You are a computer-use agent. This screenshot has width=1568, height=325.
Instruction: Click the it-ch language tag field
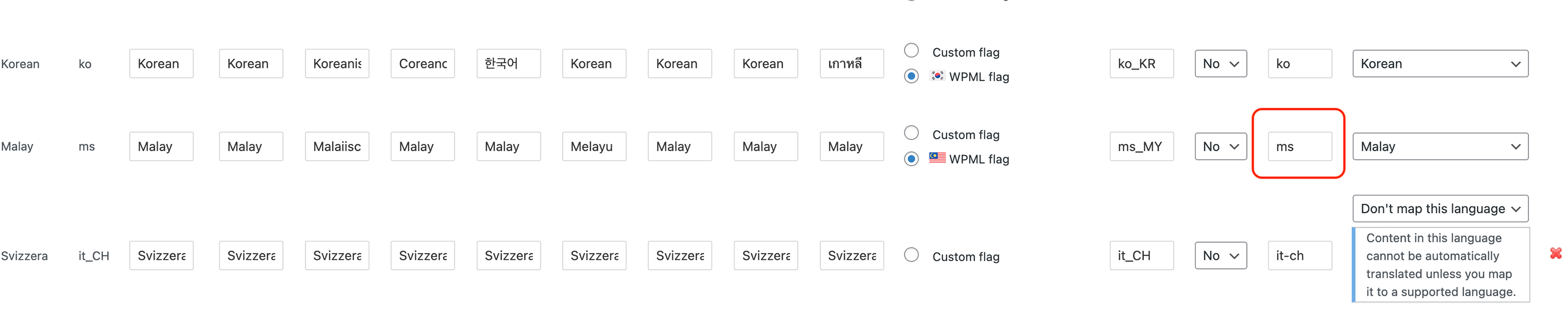click(x=1299, y=255)
